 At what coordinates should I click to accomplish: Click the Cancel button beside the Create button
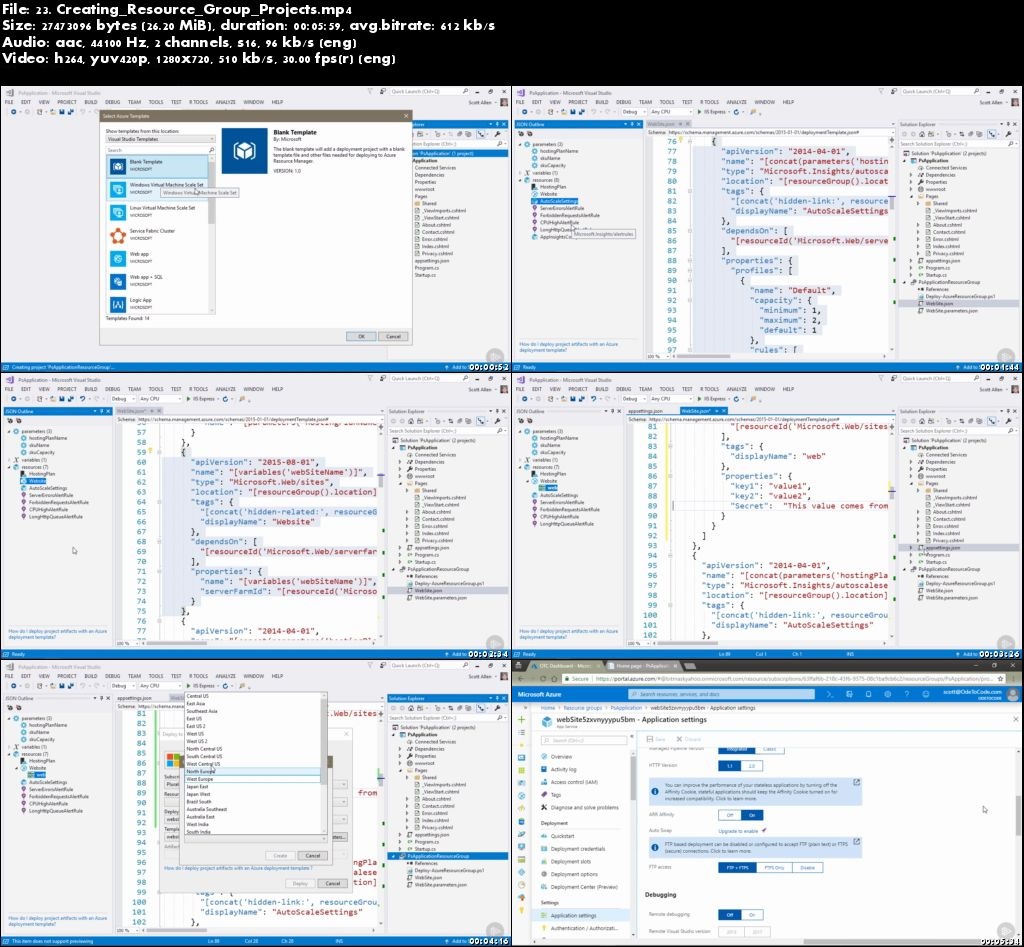[312, 856]
